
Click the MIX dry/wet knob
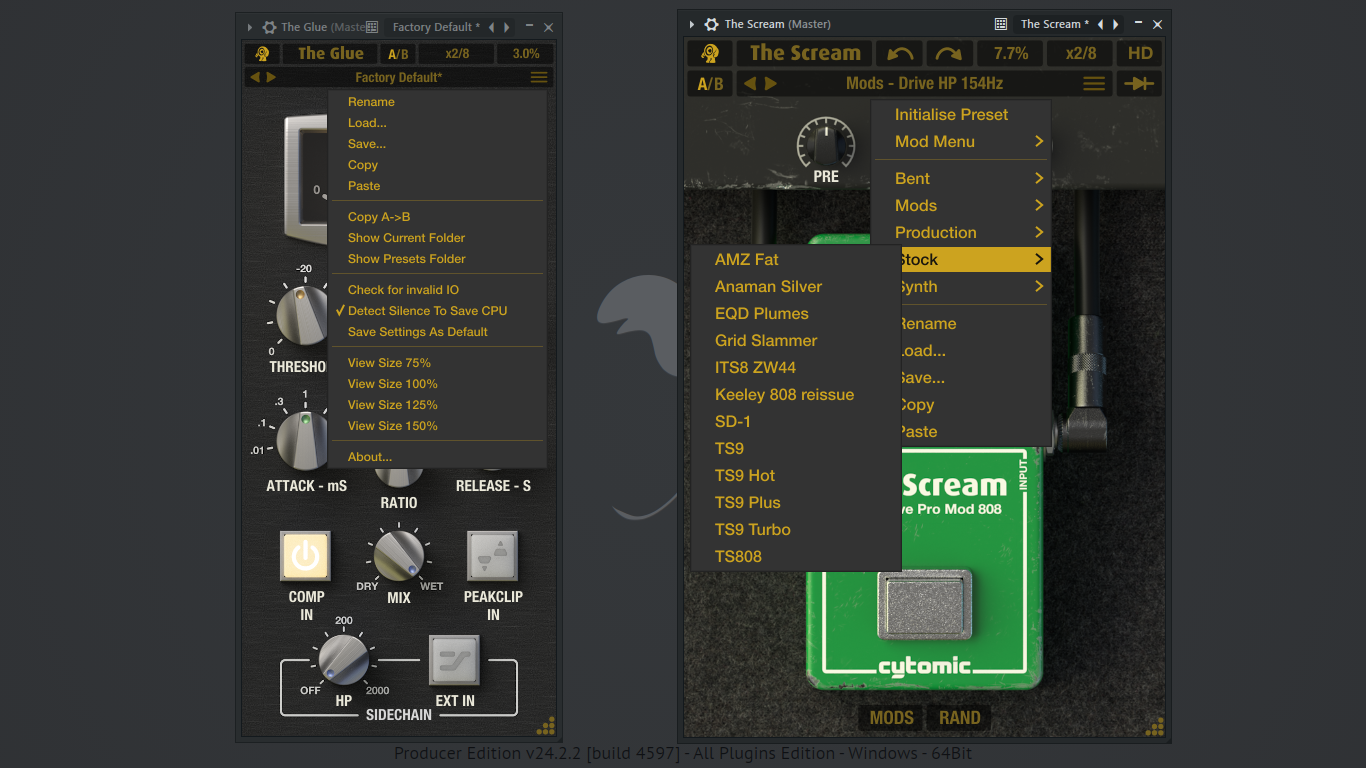399,556
